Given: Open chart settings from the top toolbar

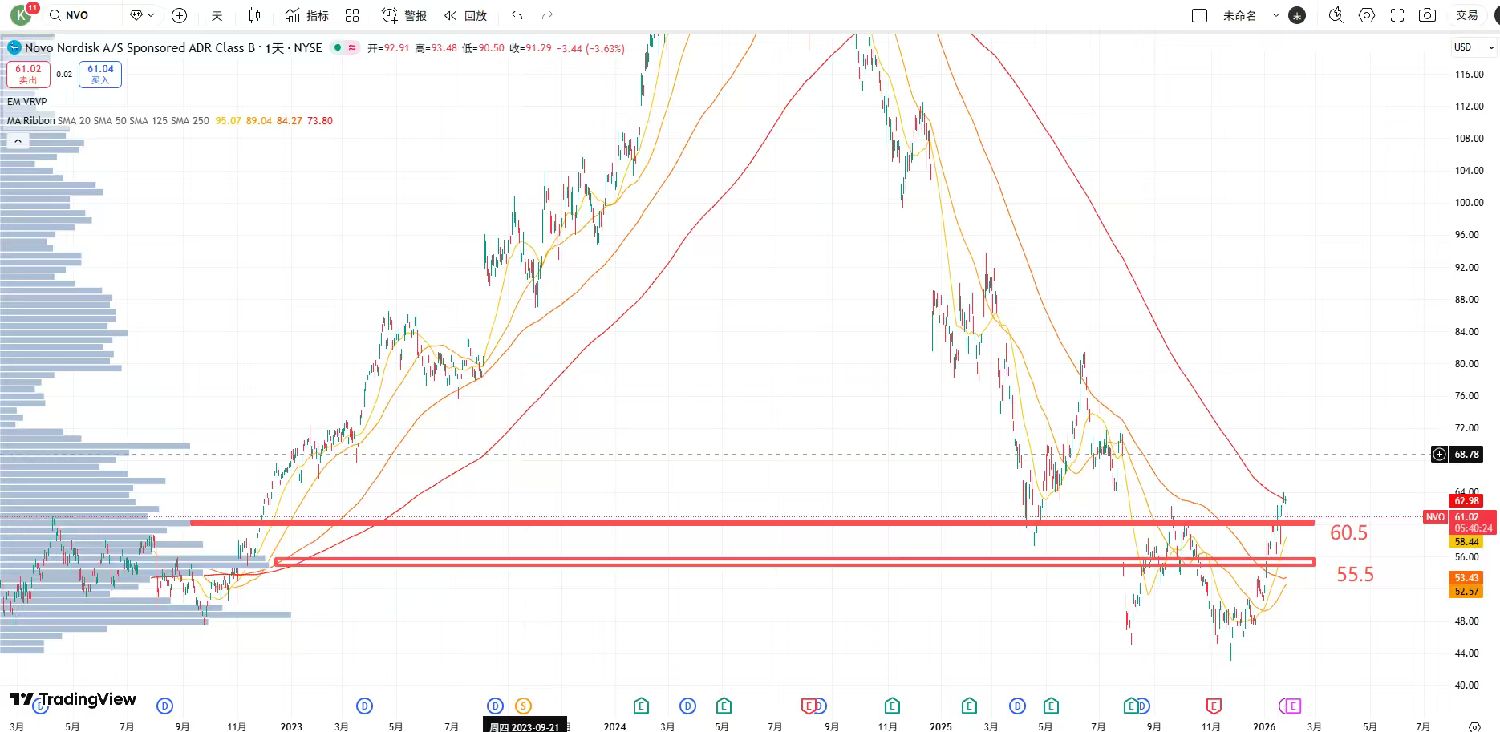Looking at the screenshot, I should tap(1367, 15).
